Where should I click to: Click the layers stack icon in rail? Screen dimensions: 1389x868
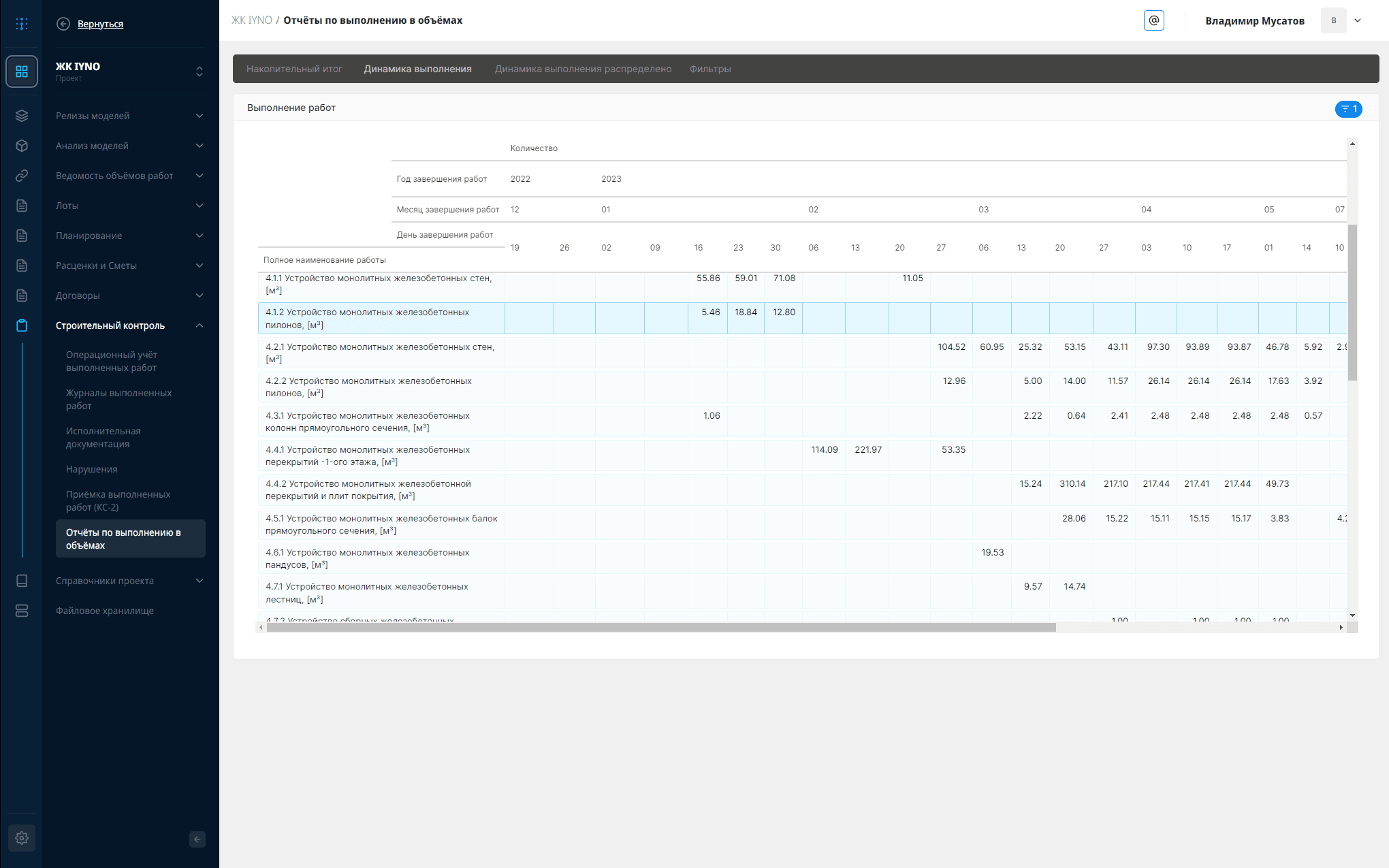pos(22,116)
